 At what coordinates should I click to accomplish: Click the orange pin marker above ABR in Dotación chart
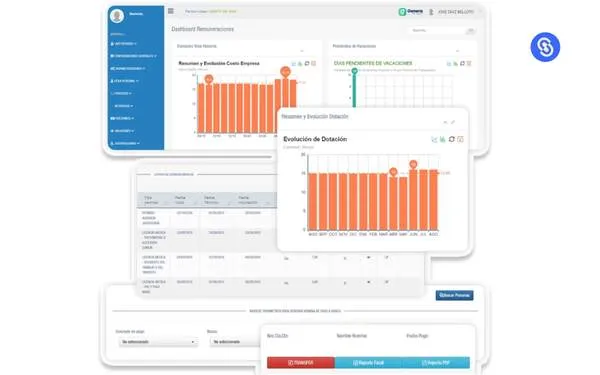point(393,172)
